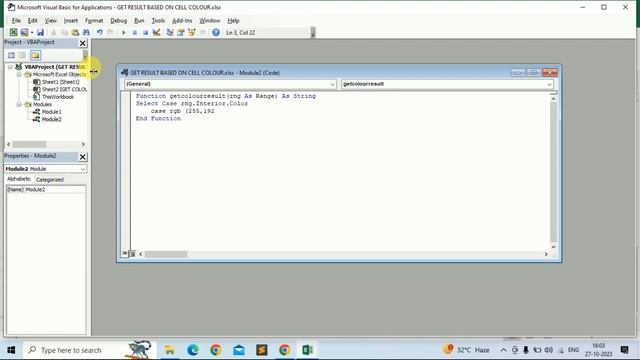The image size is (640, 360).
Task: Open the Edit menu
Action: click(32, 20)
